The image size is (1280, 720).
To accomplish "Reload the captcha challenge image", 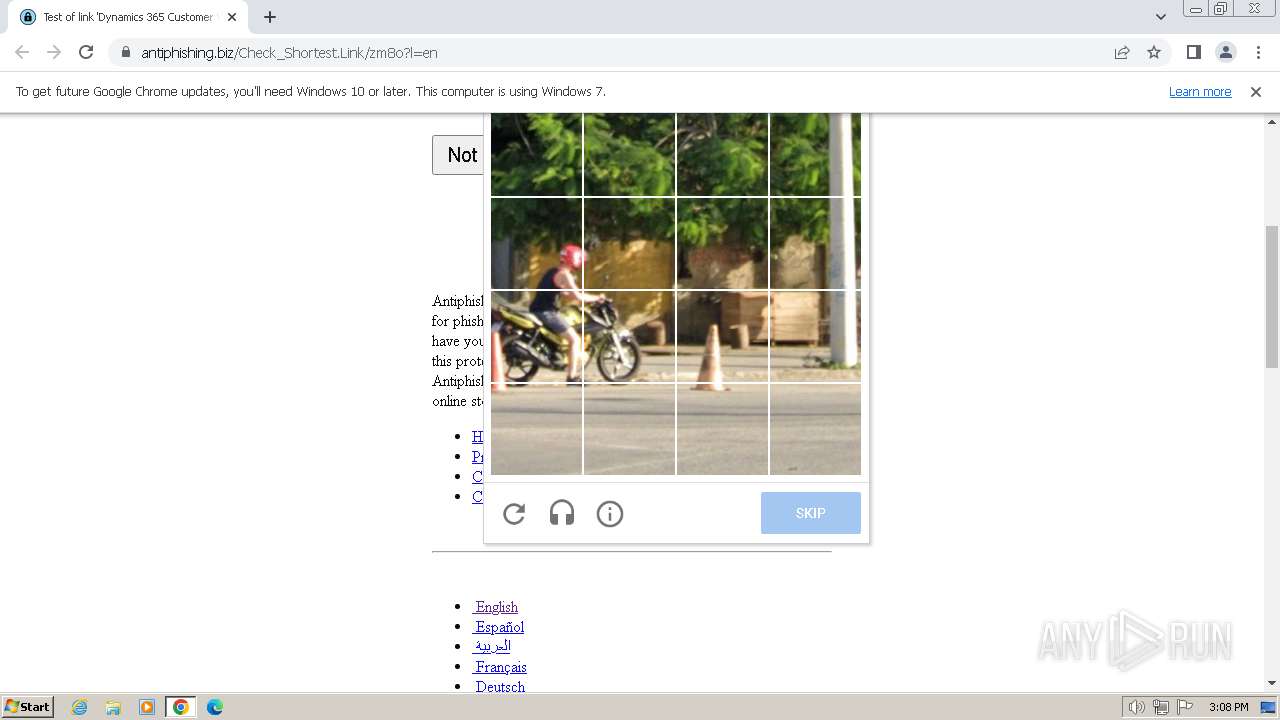I will (514, 514).
